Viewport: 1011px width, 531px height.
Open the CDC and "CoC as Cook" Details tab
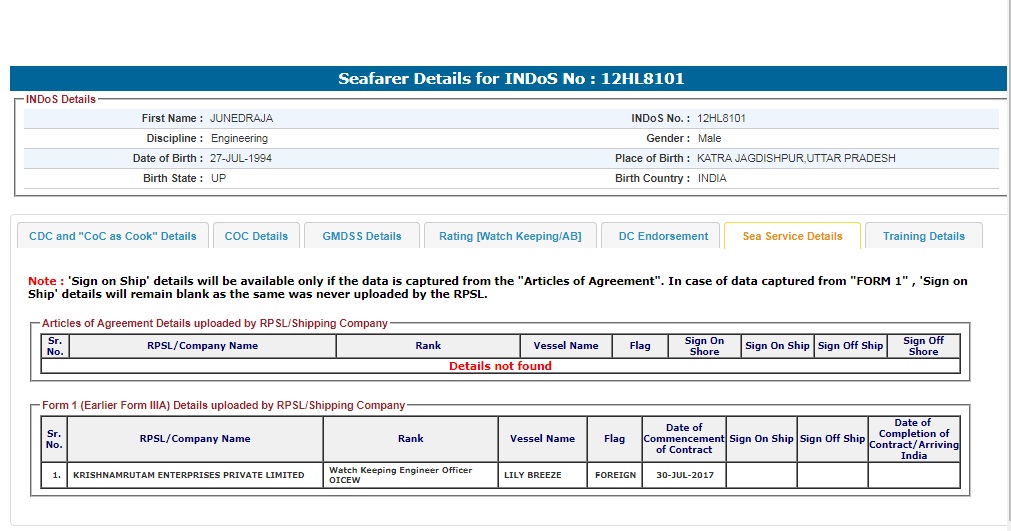coord(113,236)
